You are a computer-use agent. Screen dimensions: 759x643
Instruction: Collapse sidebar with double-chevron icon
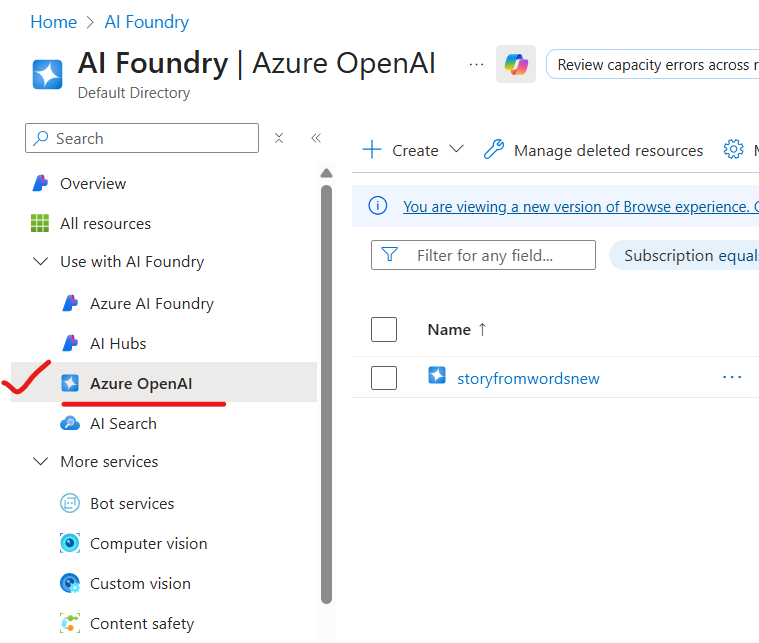coord(316,138)
